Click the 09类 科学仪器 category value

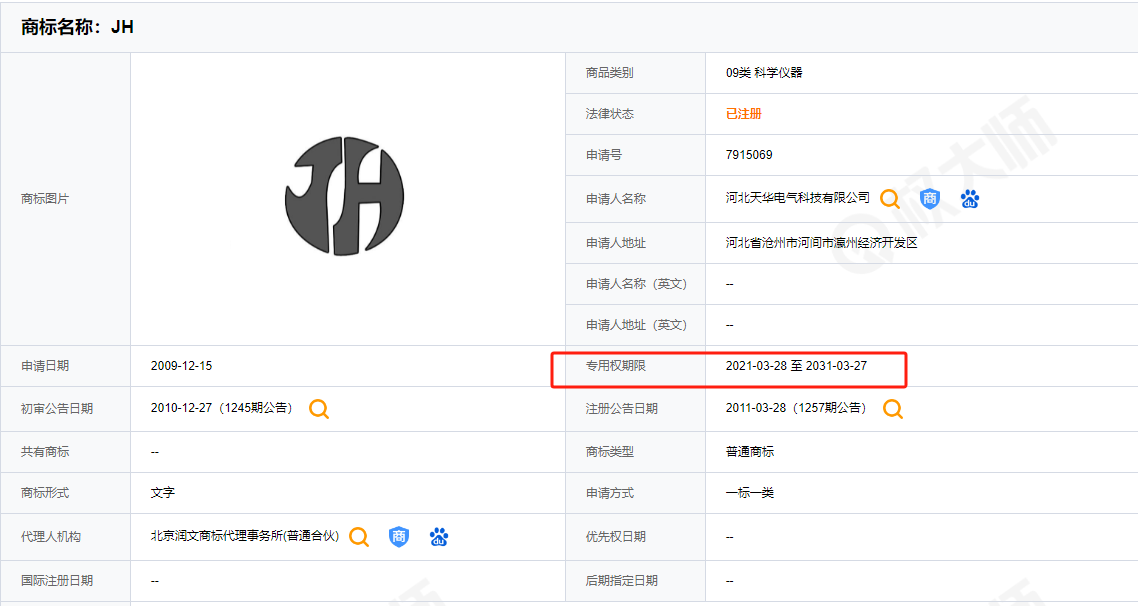(x=764, y=73)
